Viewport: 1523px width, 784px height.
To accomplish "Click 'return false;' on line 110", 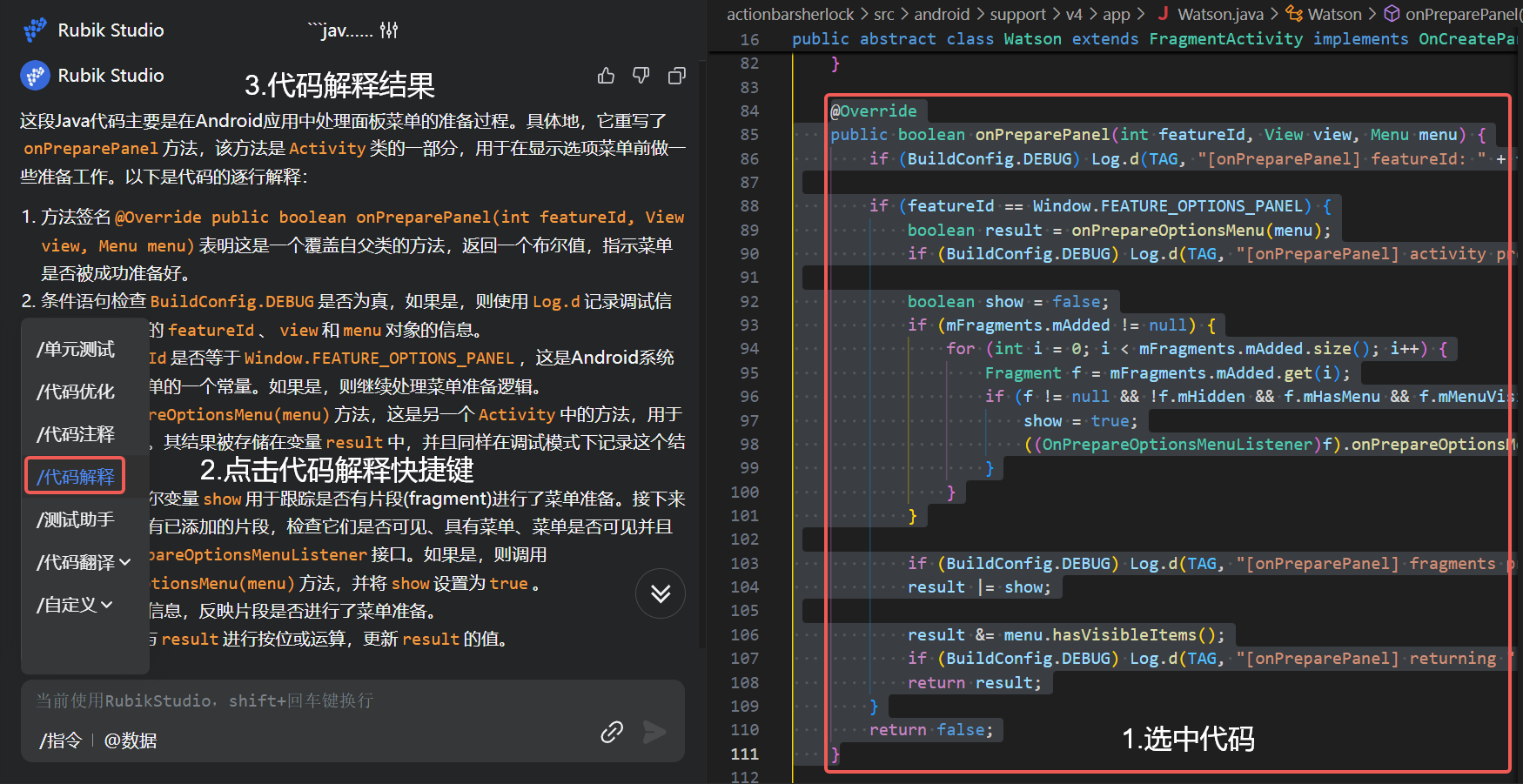I will [931, 729].
